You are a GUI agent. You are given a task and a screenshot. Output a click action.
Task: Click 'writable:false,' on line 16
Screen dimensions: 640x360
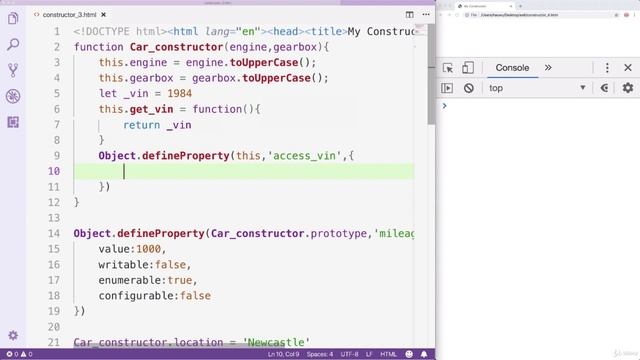click(x=145, y=264)
